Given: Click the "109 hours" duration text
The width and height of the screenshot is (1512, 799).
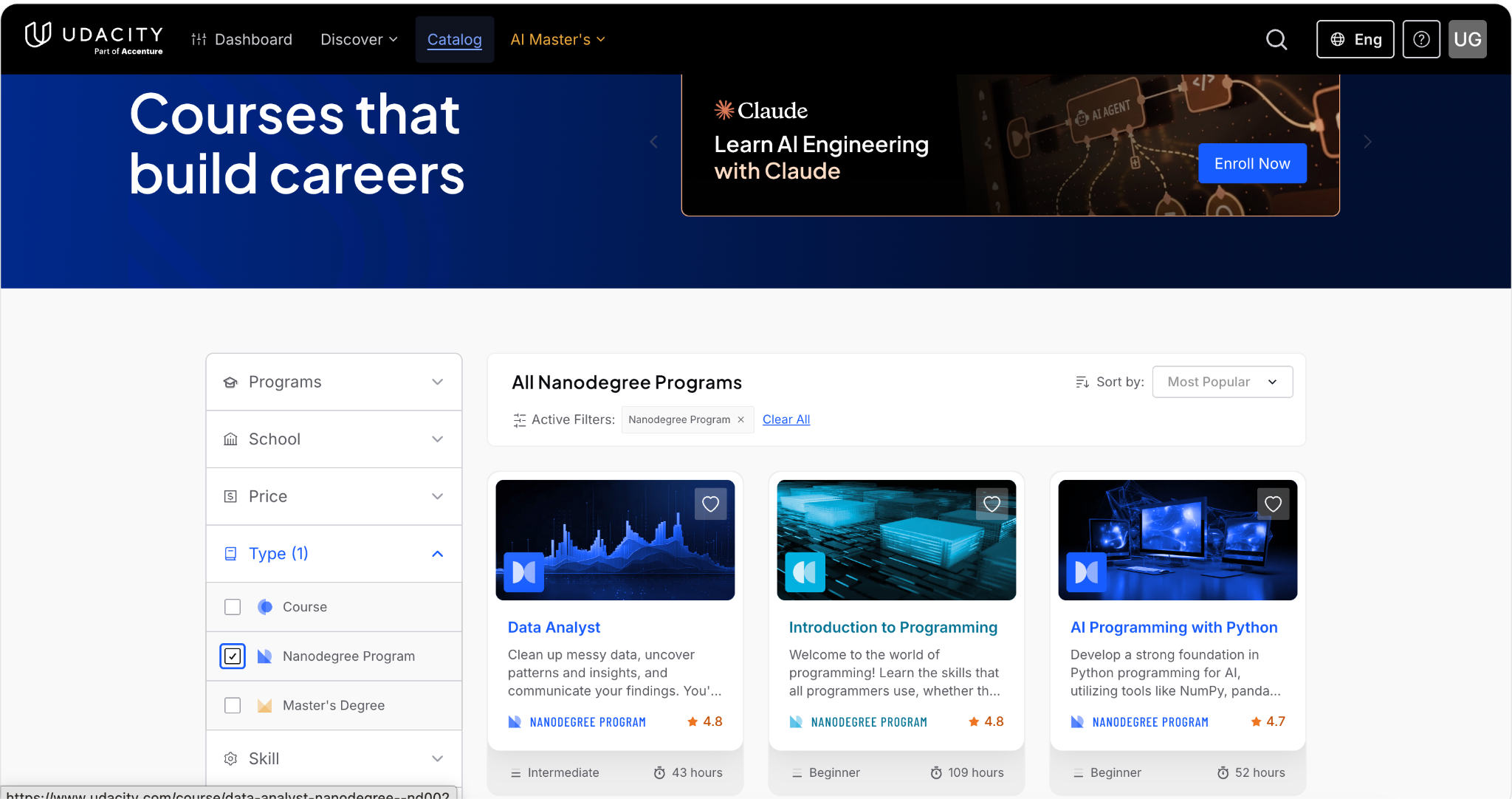Looking at the screenshot, I should point(976,773).
